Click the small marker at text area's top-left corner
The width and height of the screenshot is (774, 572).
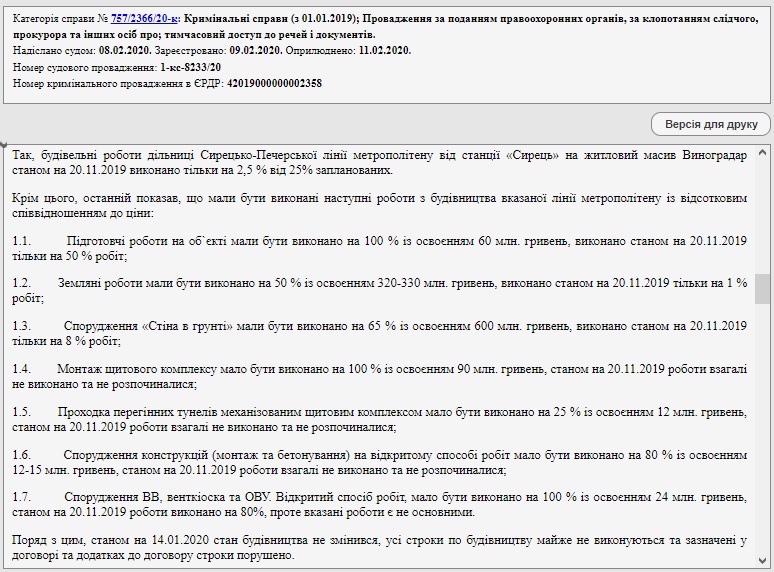tap(4, 145)
